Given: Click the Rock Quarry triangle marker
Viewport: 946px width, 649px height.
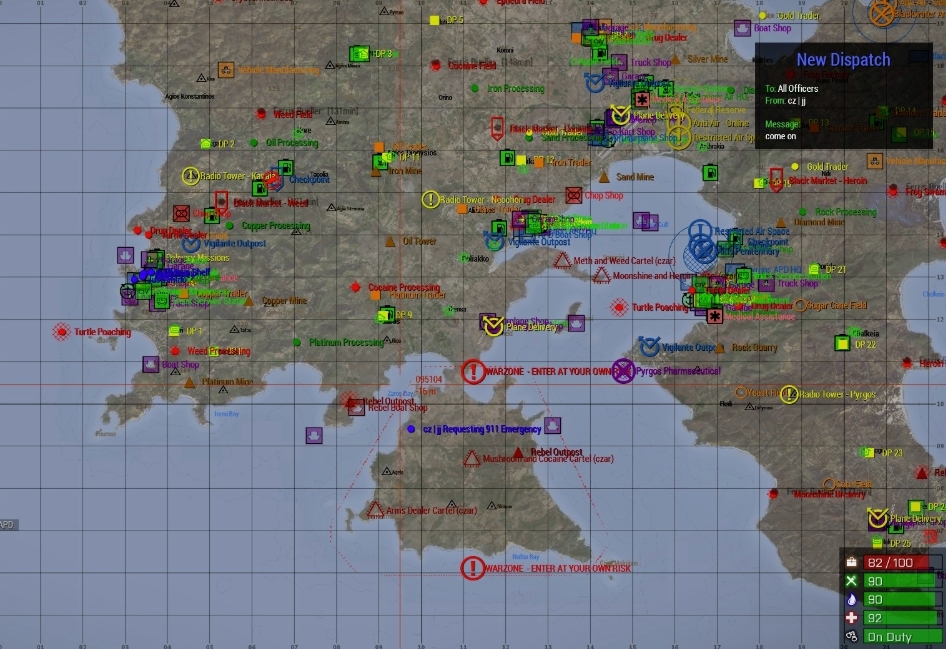Looking at the screenshot, I should (720, 348).
